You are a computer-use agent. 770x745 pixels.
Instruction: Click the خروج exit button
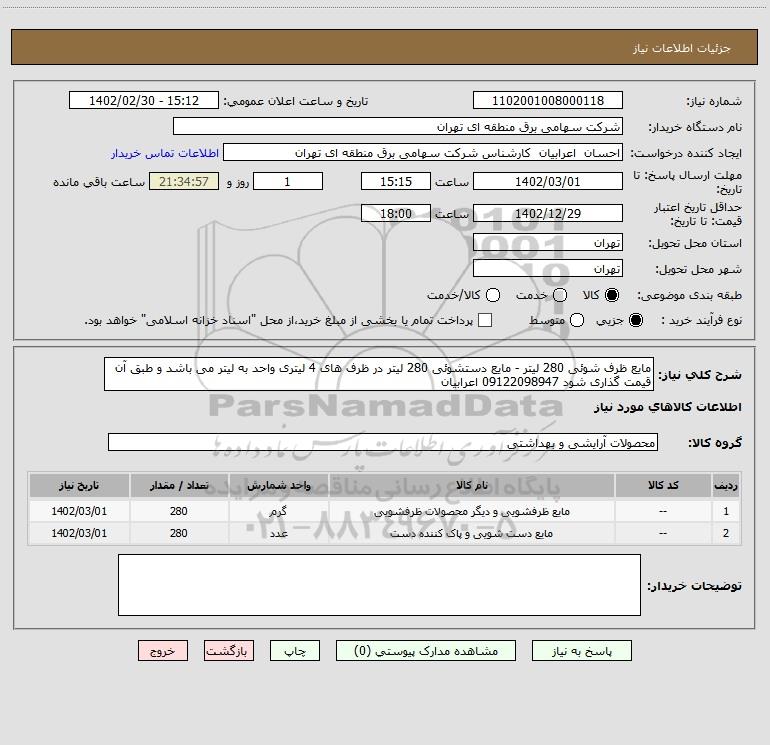tap(163, 651)
